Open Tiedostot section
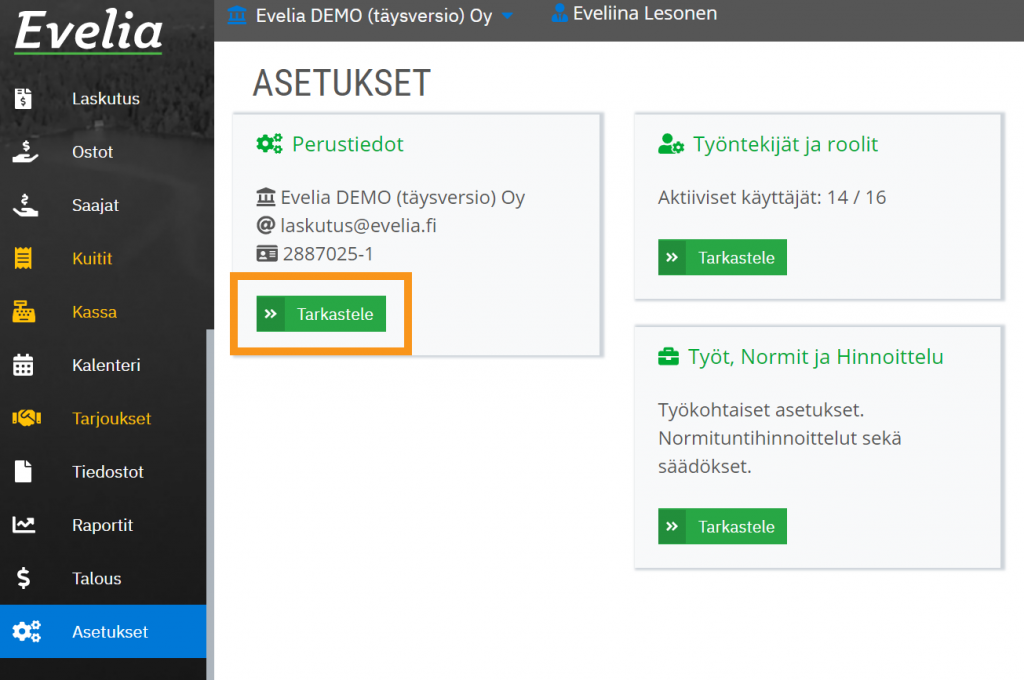The image size is (1024, 680). 103,471
